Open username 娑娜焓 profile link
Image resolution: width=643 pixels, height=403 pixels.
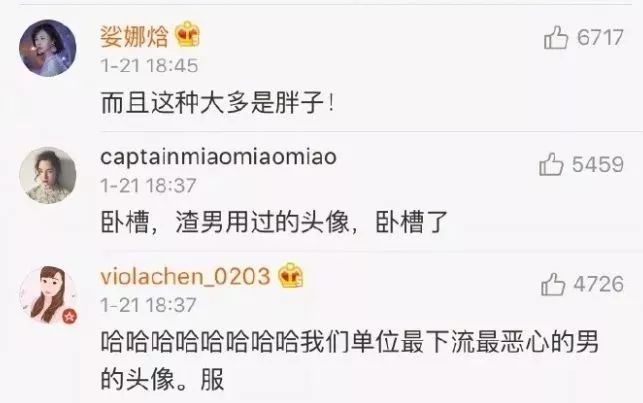[135, 36]
